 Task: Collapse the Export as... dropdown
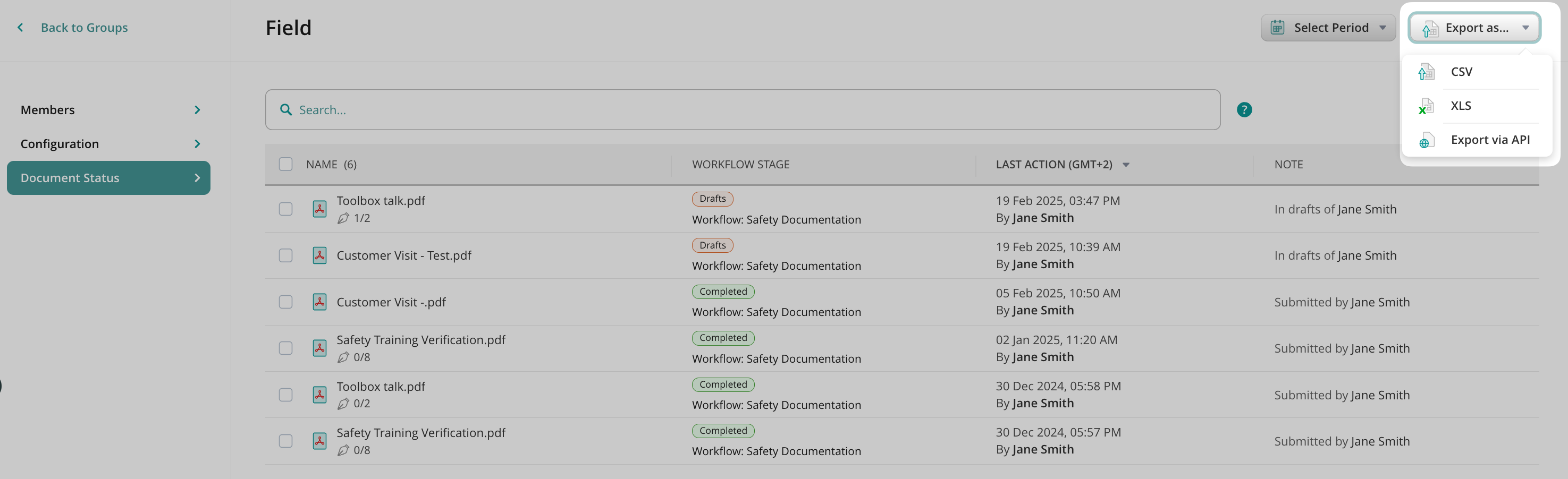pyautogui.click(x=1474, y=28)
